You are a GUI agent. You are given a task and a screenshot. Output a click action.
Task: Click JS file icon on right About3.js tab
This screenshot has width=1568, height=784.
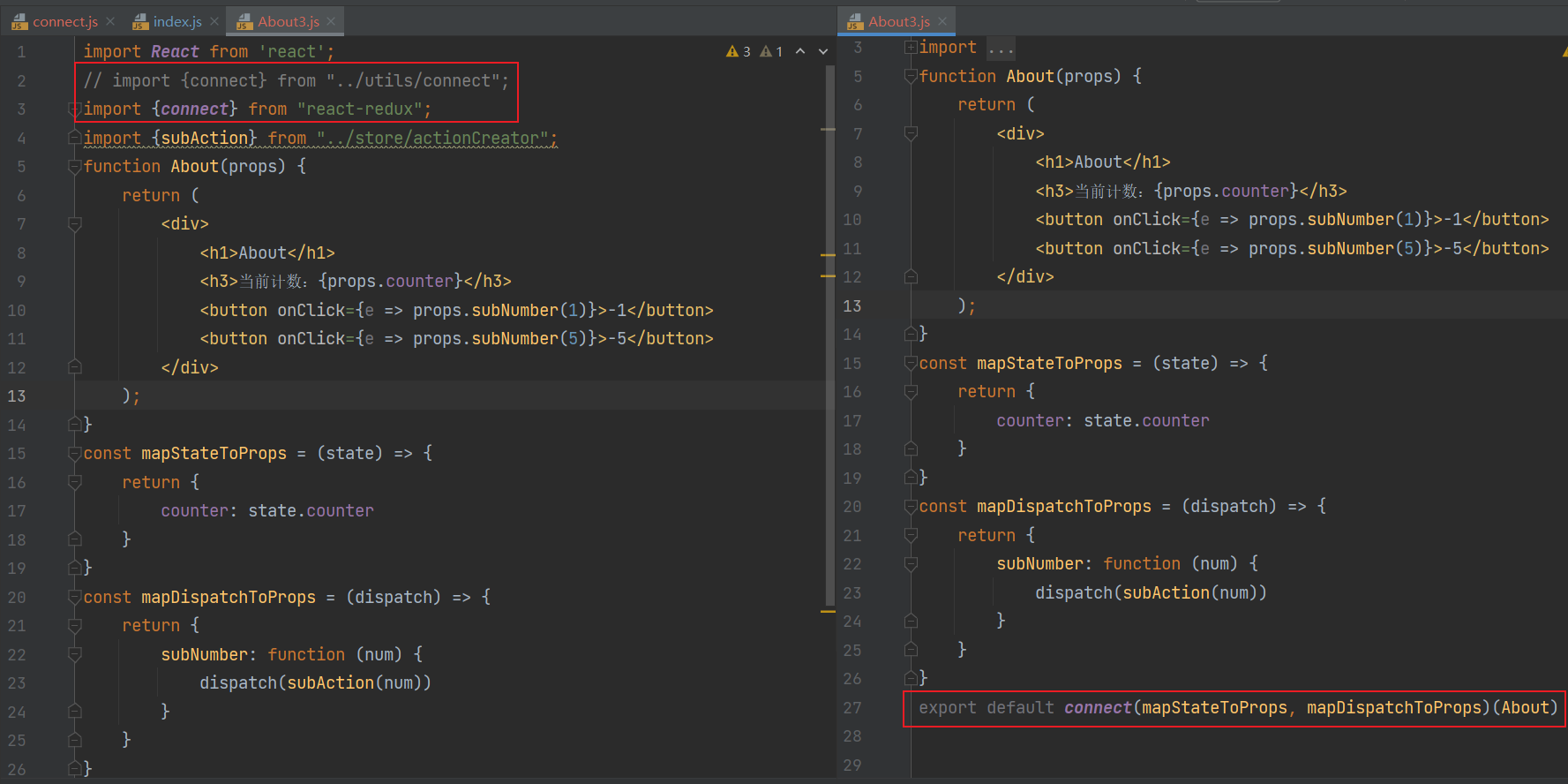(x=855, y=22)
